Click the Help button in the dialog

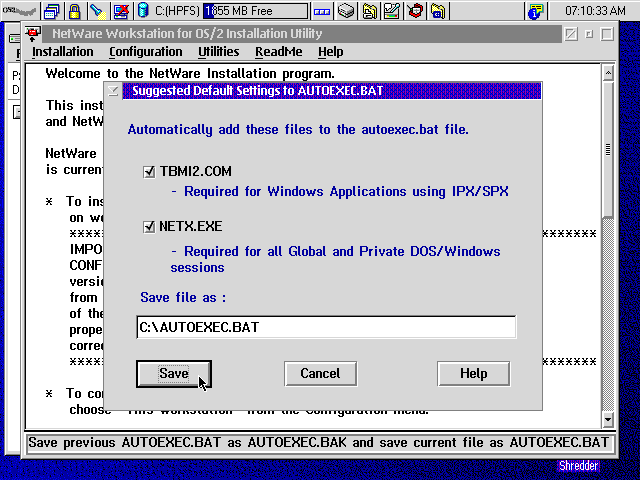[x=473, y=373]
